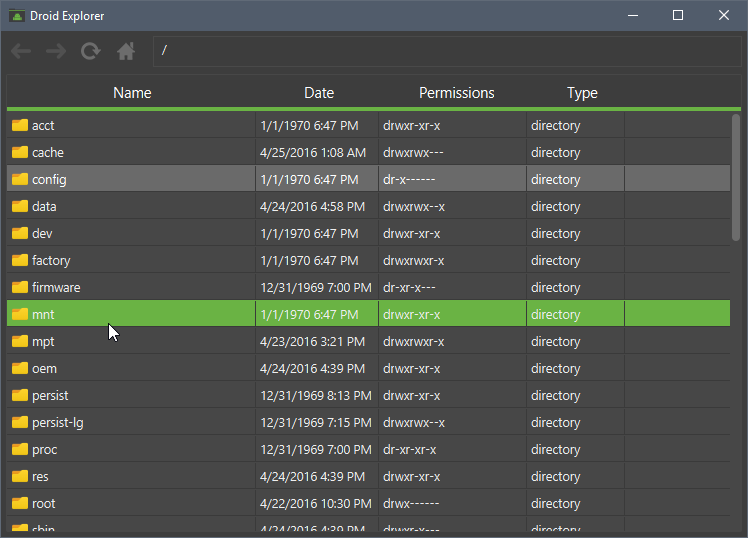The height and width of the screenshot is (538, 748).
Task: Click the dev folder icon
Action: point(20,233)
